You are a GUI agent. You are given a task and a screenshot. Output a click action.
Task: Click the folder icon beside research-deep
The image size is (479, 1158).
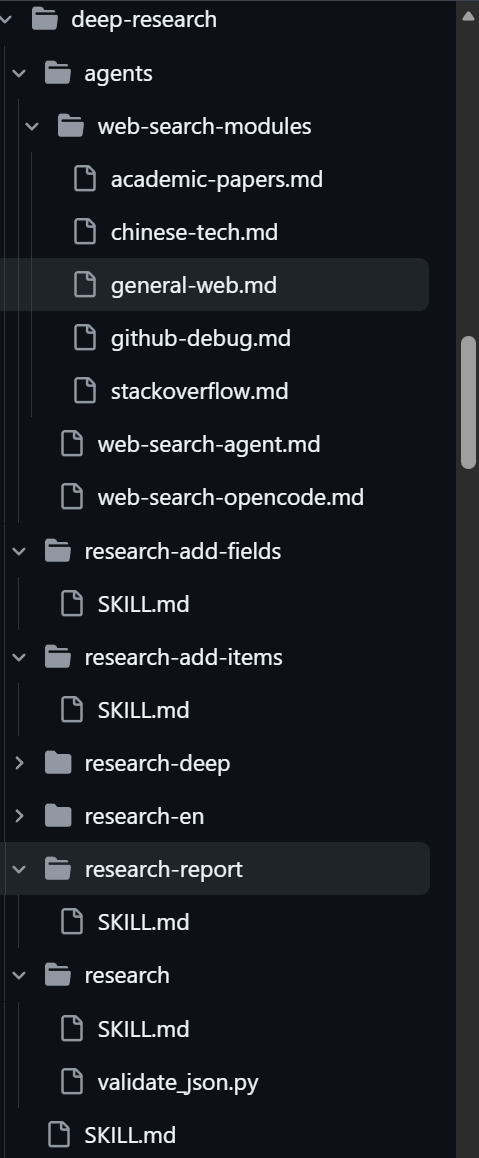click(58, 763)
